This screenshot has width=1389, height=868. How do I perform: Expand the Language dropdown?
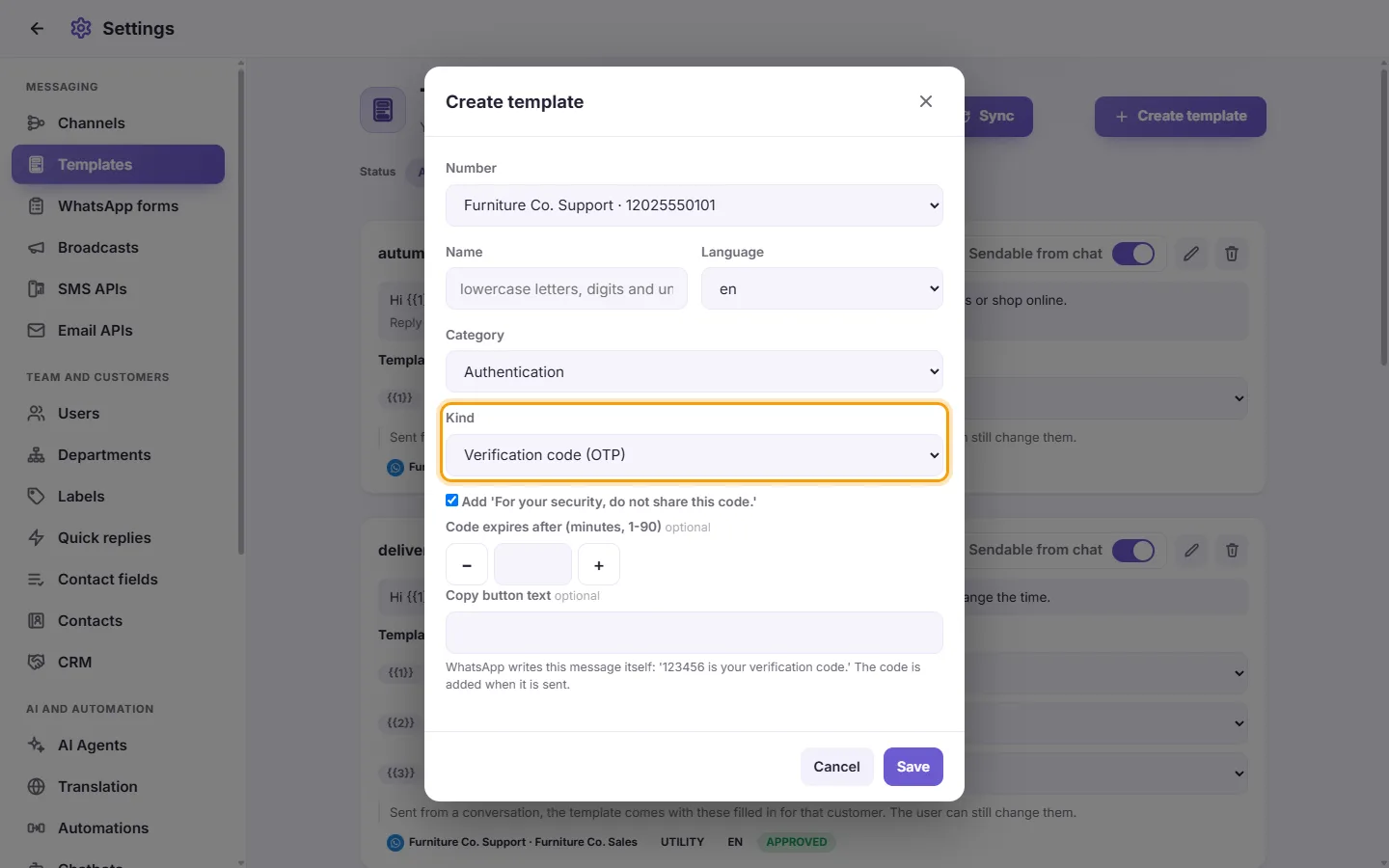[x=822, y=288]
